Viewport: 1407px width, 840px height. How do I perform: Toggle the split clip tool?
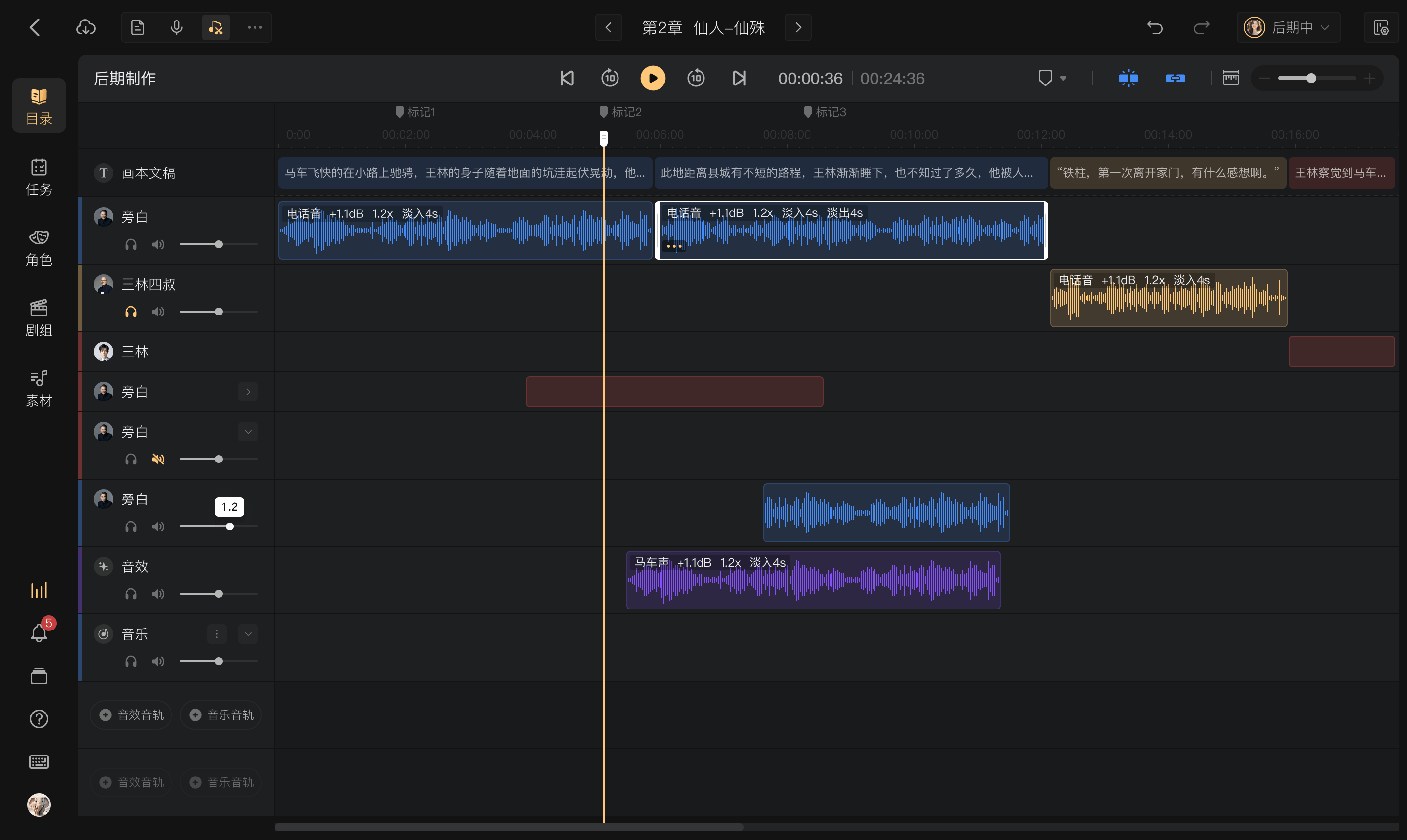click(x=1128, y=78)
